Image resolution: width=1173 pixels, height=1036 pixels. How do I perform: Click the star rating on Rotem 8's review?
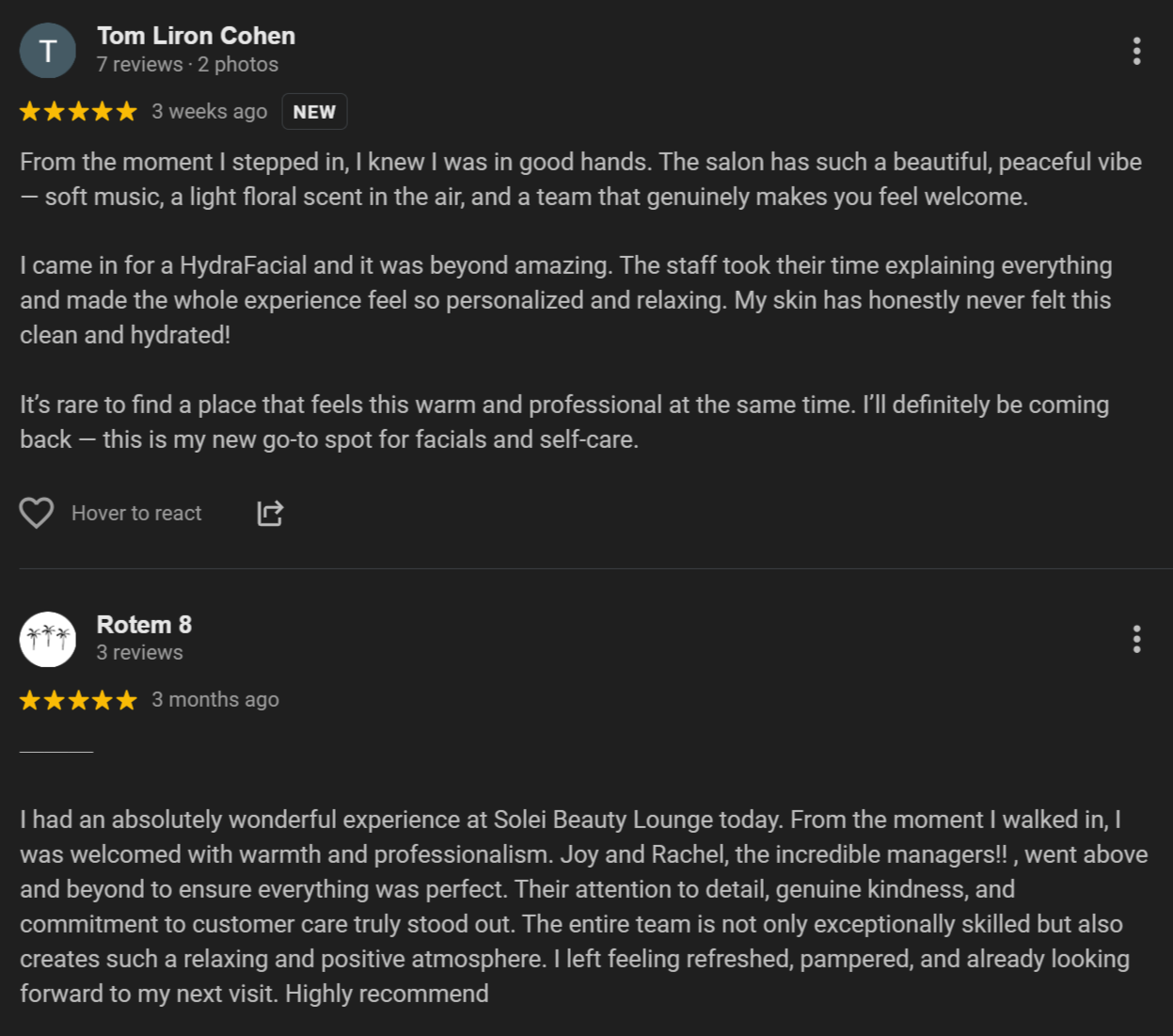point(78,700)
